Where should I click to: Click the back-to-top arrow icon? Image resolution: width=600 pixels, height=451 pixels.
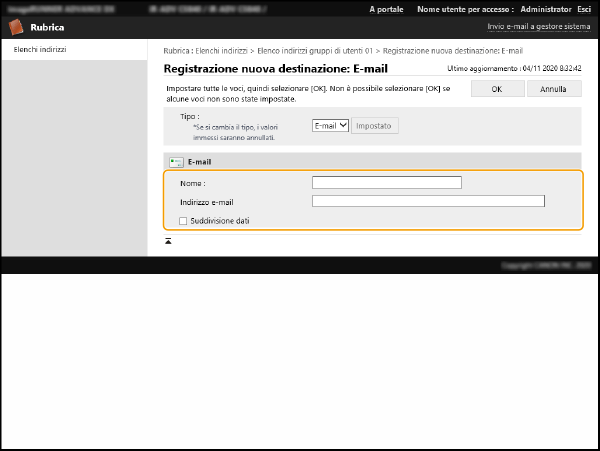point(169,241)
